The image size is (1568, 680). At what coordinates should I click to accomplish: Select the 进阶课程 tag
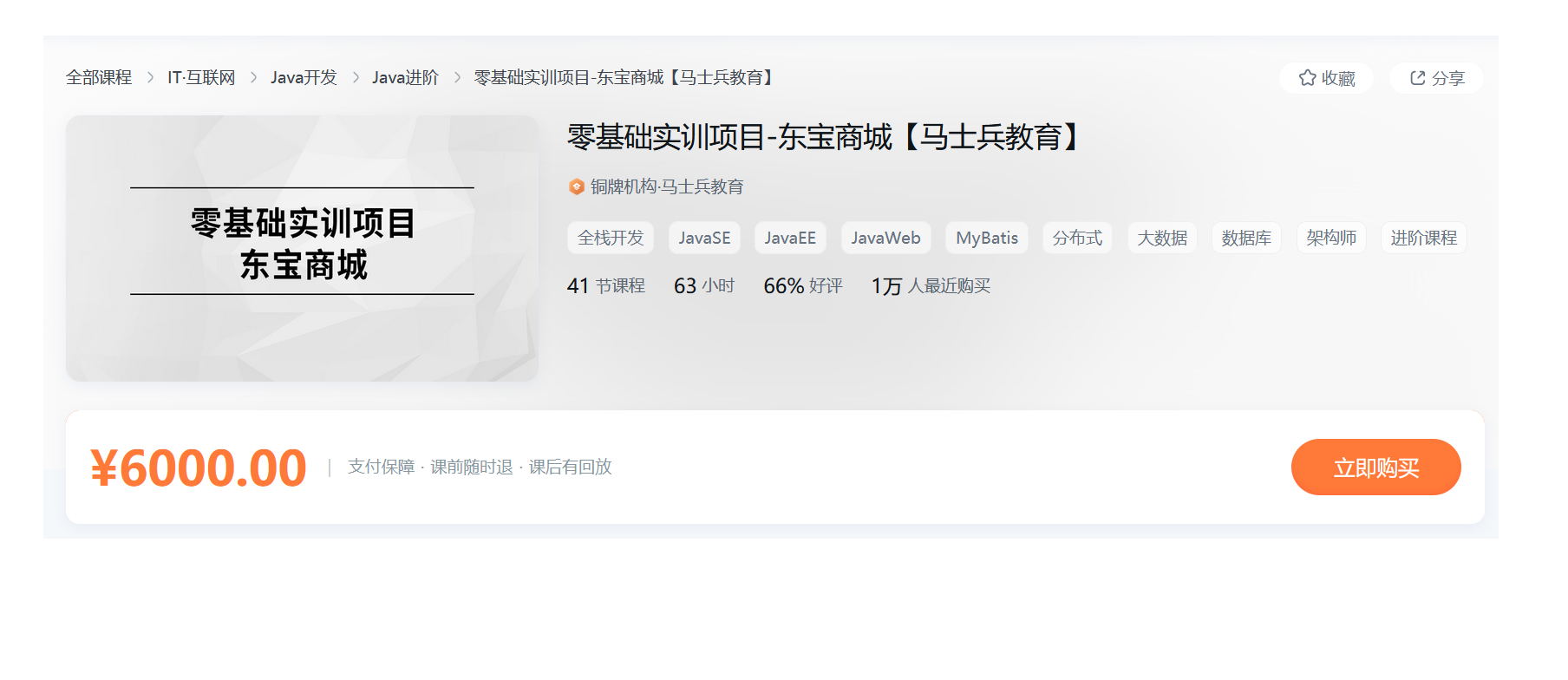tap(1424, 238)
